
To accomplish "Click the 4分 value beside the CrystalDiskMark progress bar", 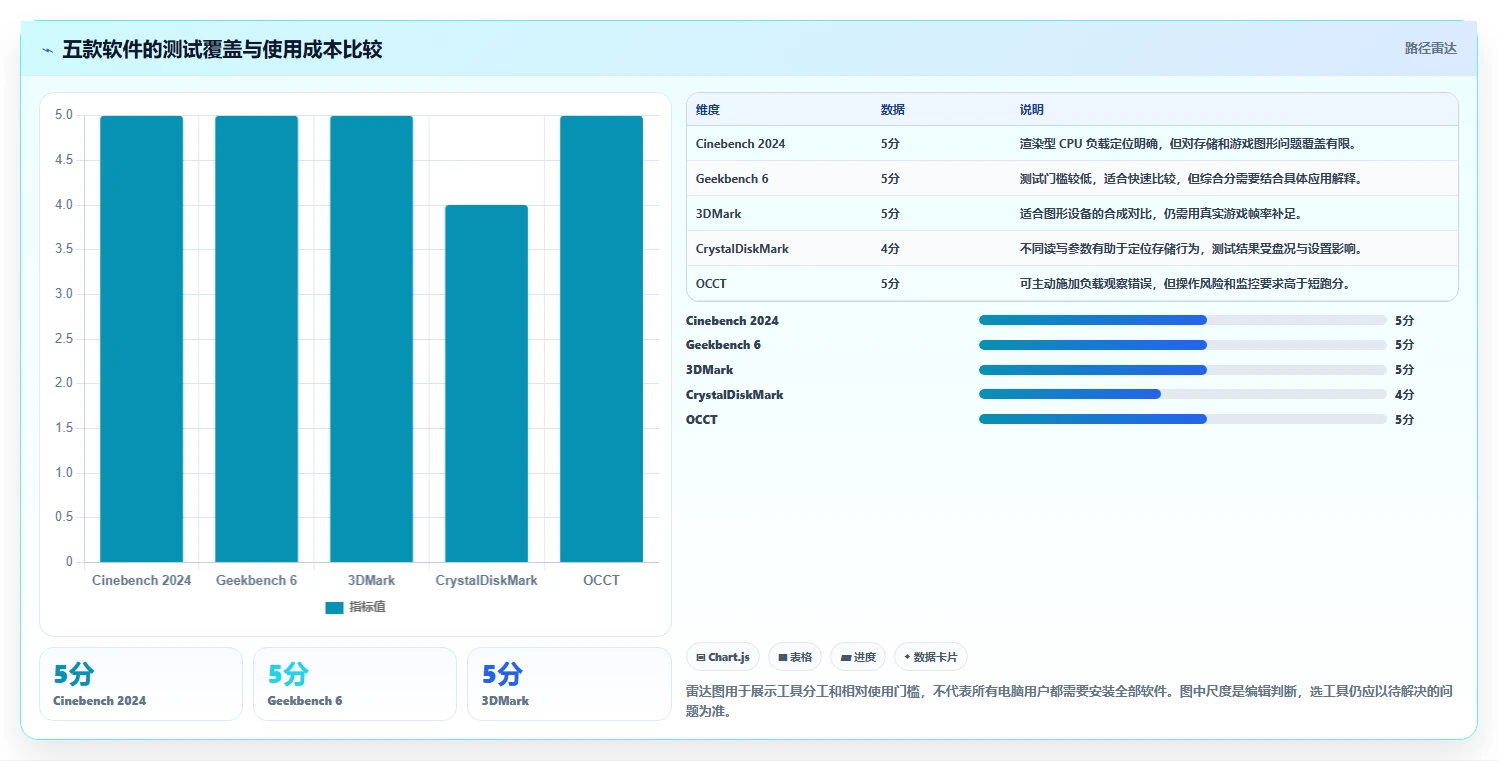I will coord(1404,395).
